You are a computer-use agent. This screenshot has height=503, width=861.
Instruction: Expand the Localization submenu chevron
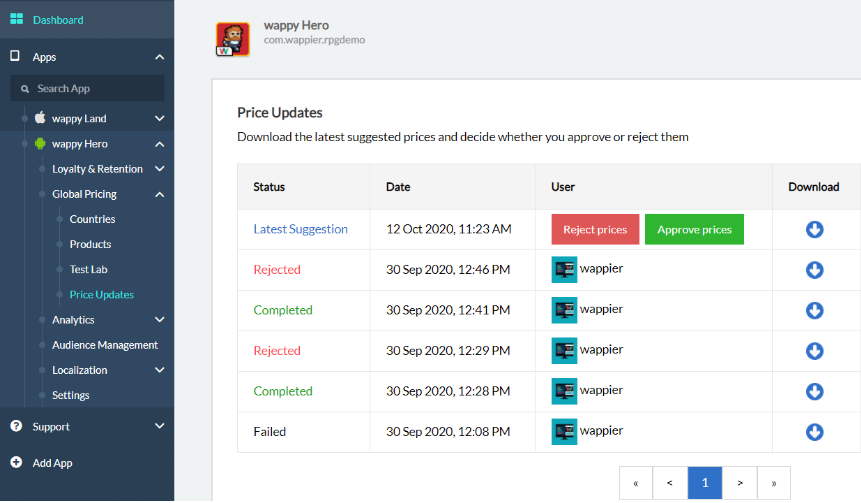pyautogui.click(x=159, y=370)
